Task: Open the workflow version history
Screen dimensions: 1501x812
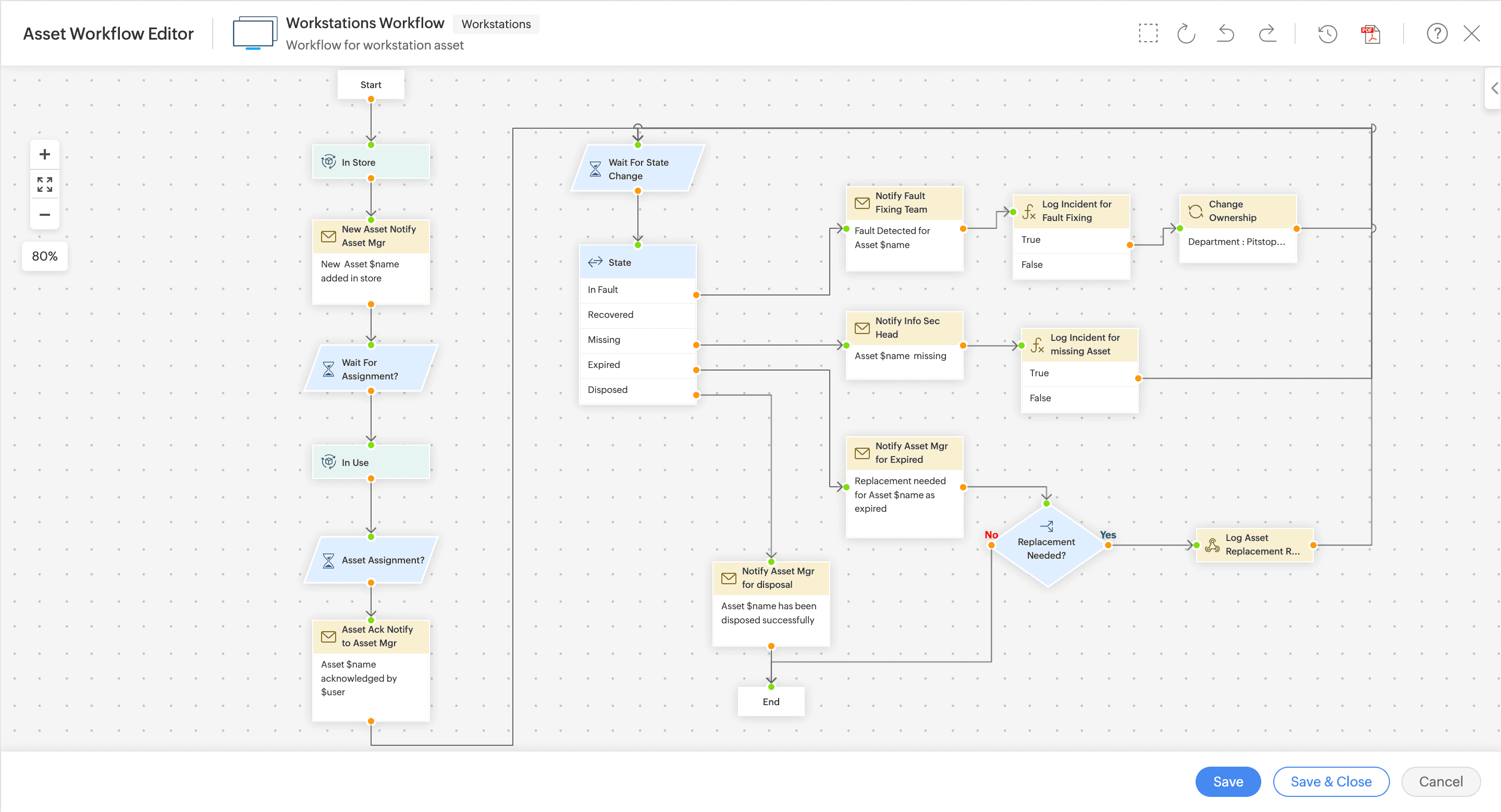Action: pyautogui.click(x=1328, y=33)
